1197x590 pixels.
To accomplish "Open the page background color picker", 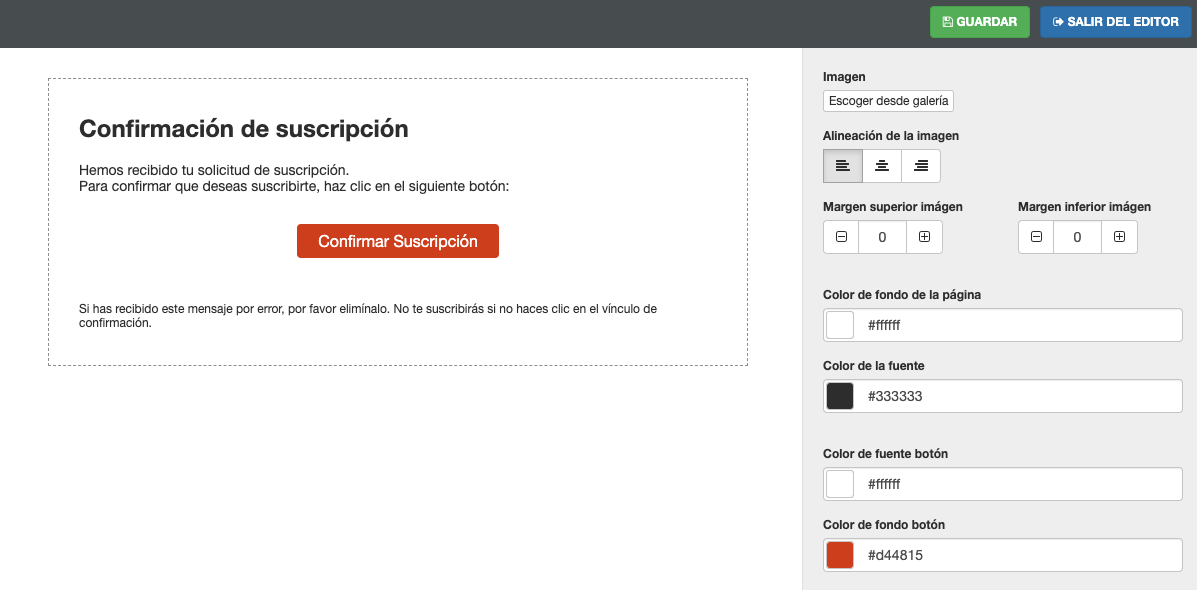I will (x=837, y=324).
